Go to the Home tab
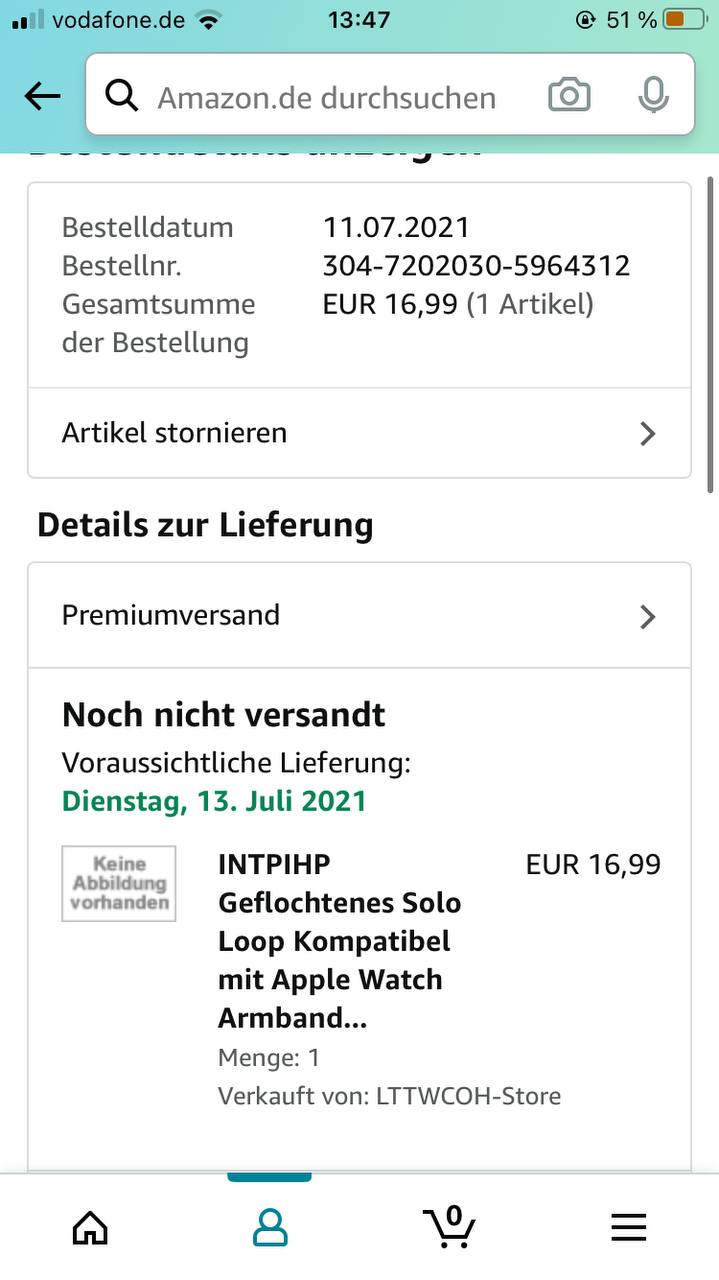The image size is (719, 1280). click(x=90, y=1226)
